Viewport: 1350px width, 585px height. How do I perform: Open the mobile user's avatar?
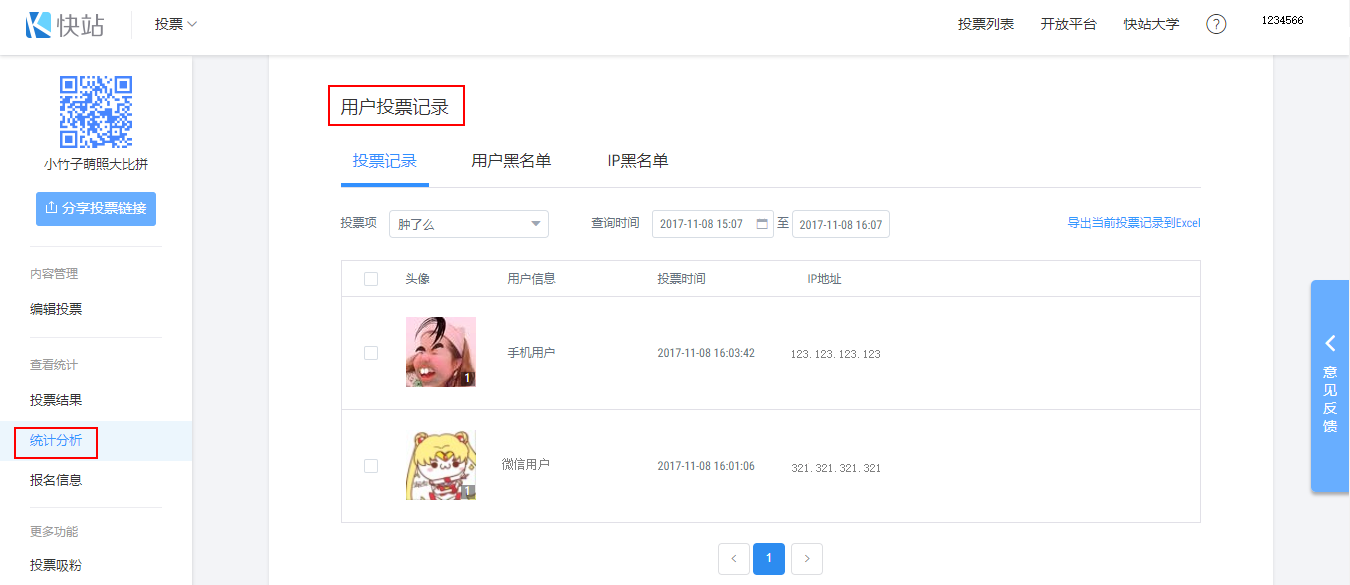[x=441, y=352]
